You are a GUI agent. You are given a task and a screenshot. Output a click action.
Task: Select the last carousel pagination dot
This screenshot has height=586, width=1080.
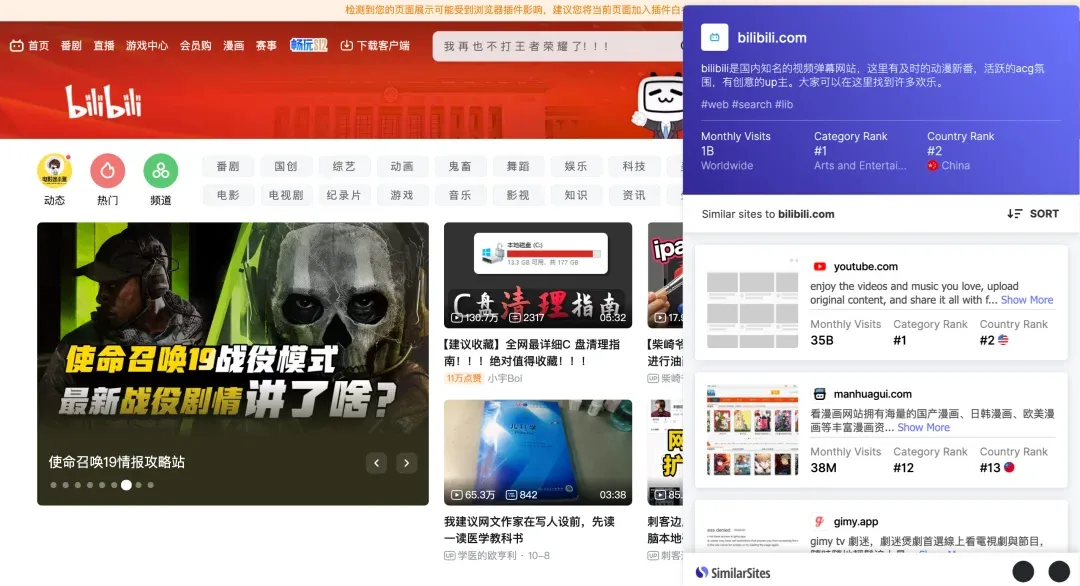click(x=150, y=485)
